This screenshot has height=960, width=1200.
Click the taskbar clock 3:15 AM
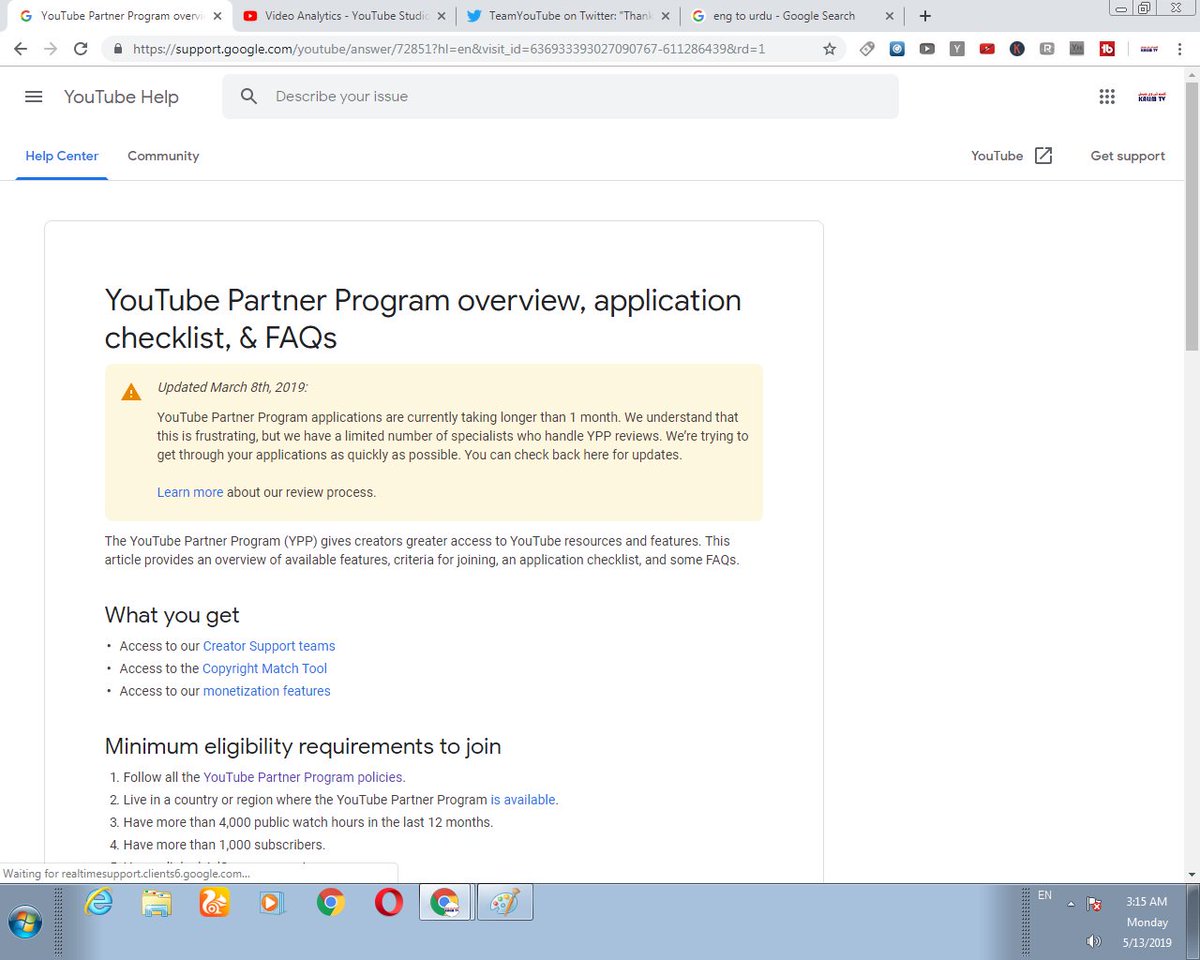coord(1146,902)
